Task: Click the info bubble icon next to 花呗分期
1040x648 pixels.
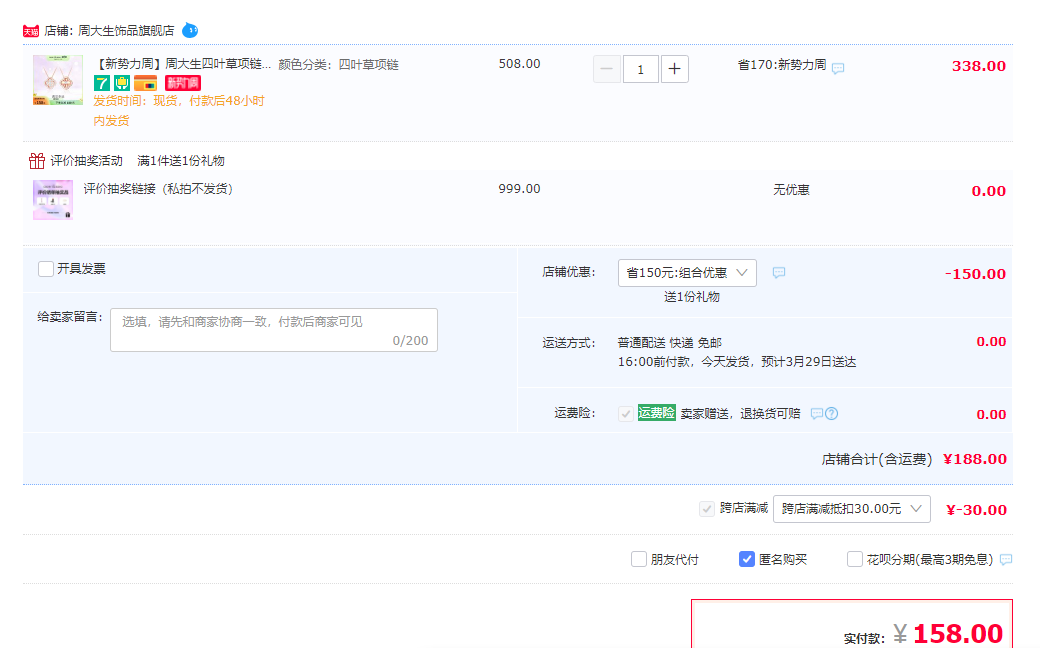Action: [x=1006, y=560]
